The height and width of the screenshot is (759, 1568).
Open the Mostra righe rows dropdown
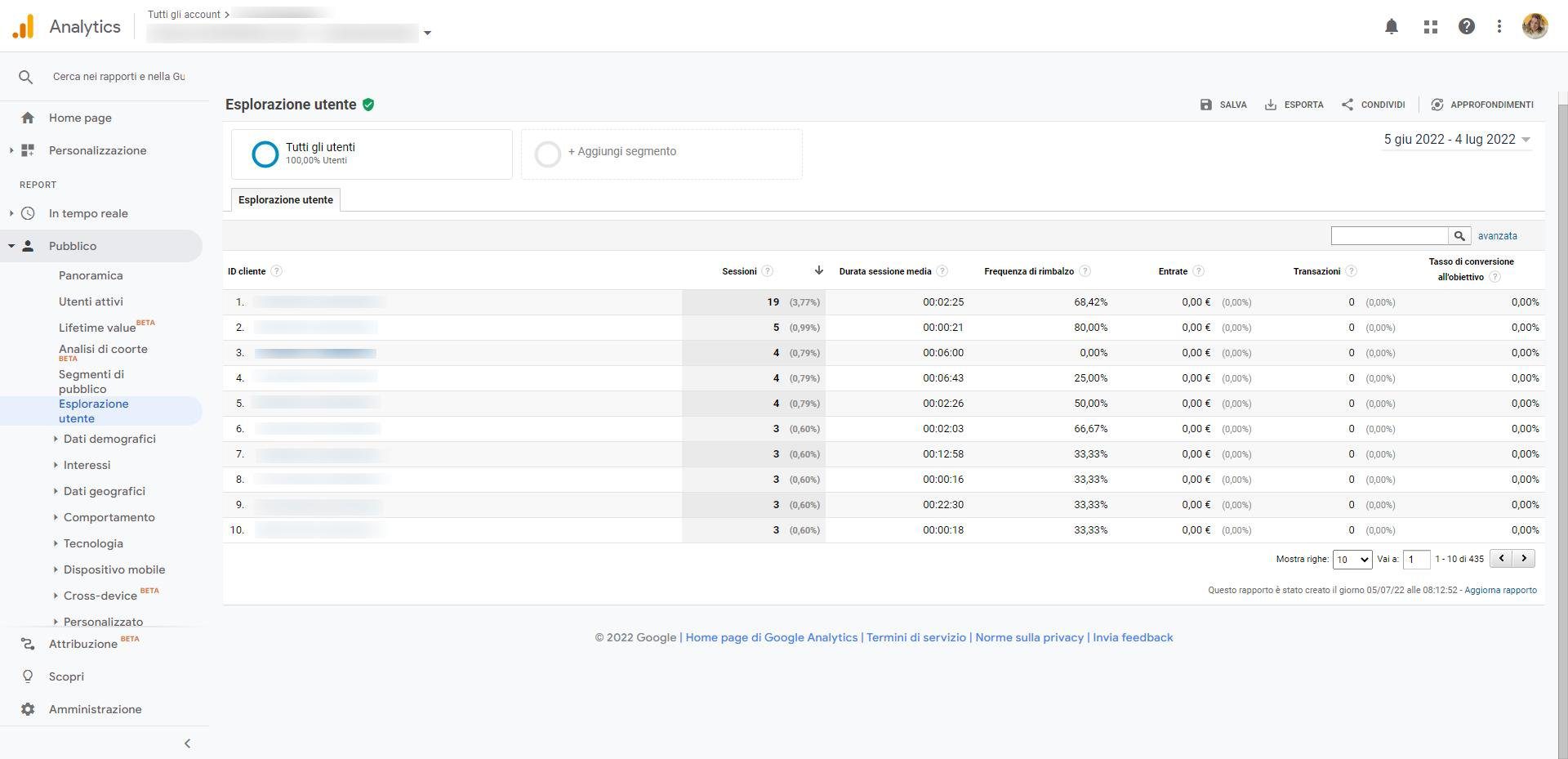pos(1352,560)
